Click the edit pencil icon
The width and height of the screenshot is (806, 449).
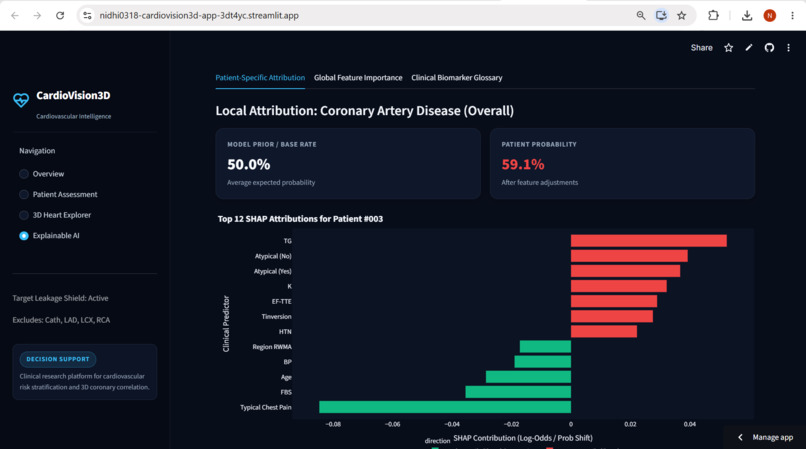[749, 48]
